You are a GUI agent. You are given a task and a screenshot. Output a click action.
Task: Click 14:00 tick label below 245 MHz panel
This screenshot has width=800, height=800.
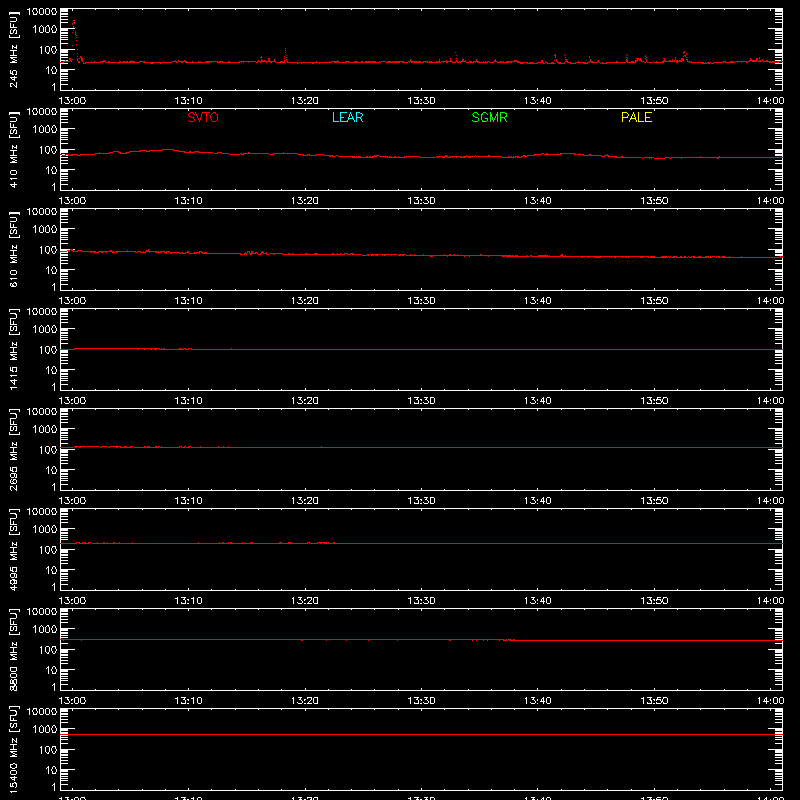pos(770,101)
